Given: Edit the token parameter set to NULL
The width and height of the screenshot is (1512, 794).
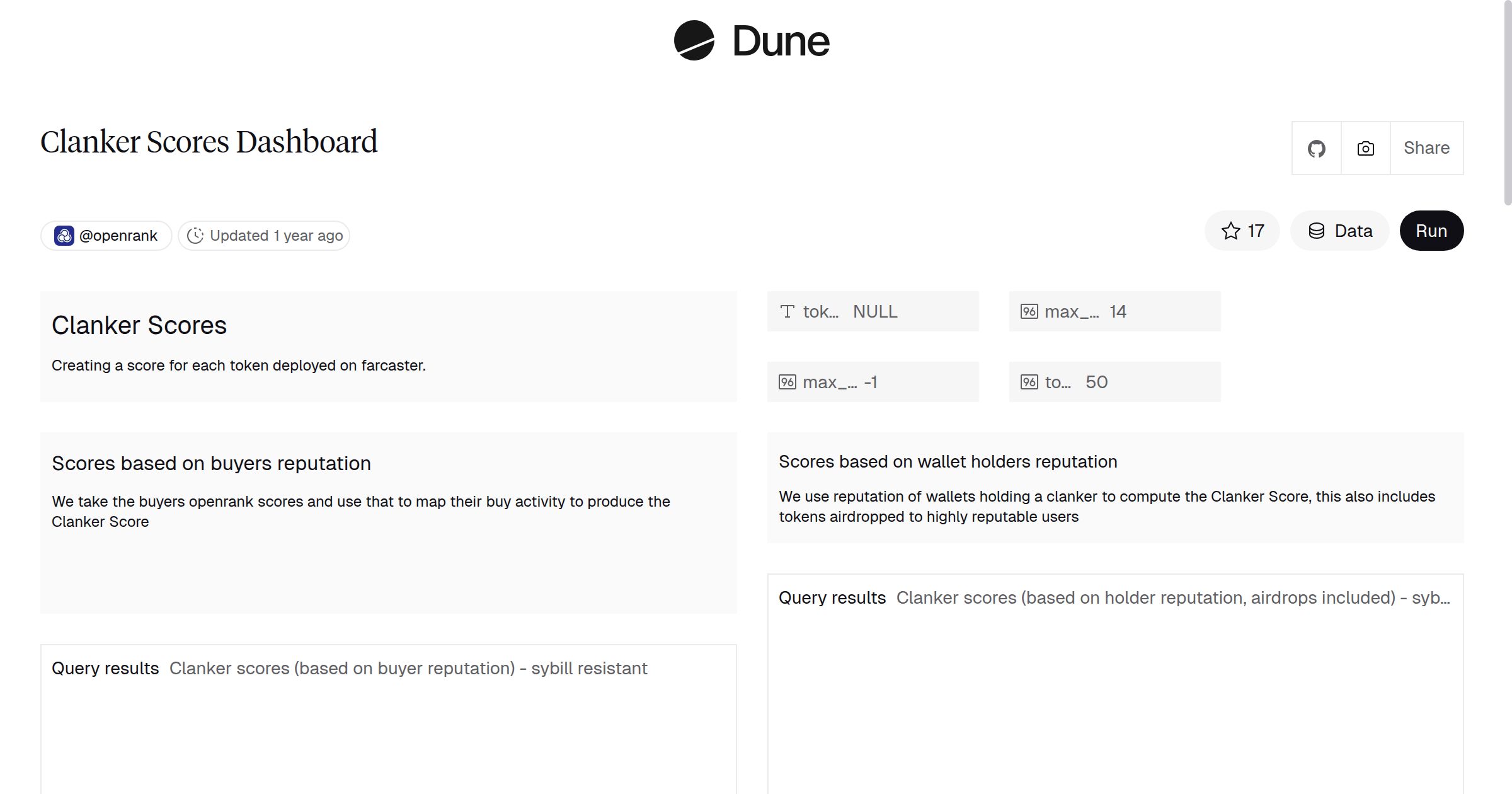Looking at the screenshot, I should (x=874, y=311).
